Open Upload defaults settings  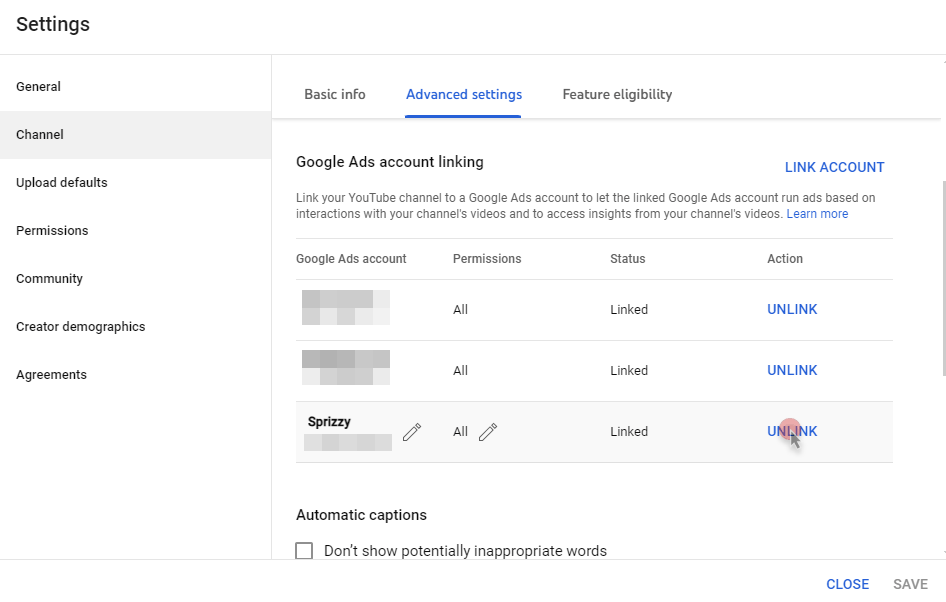coord(135,183)
